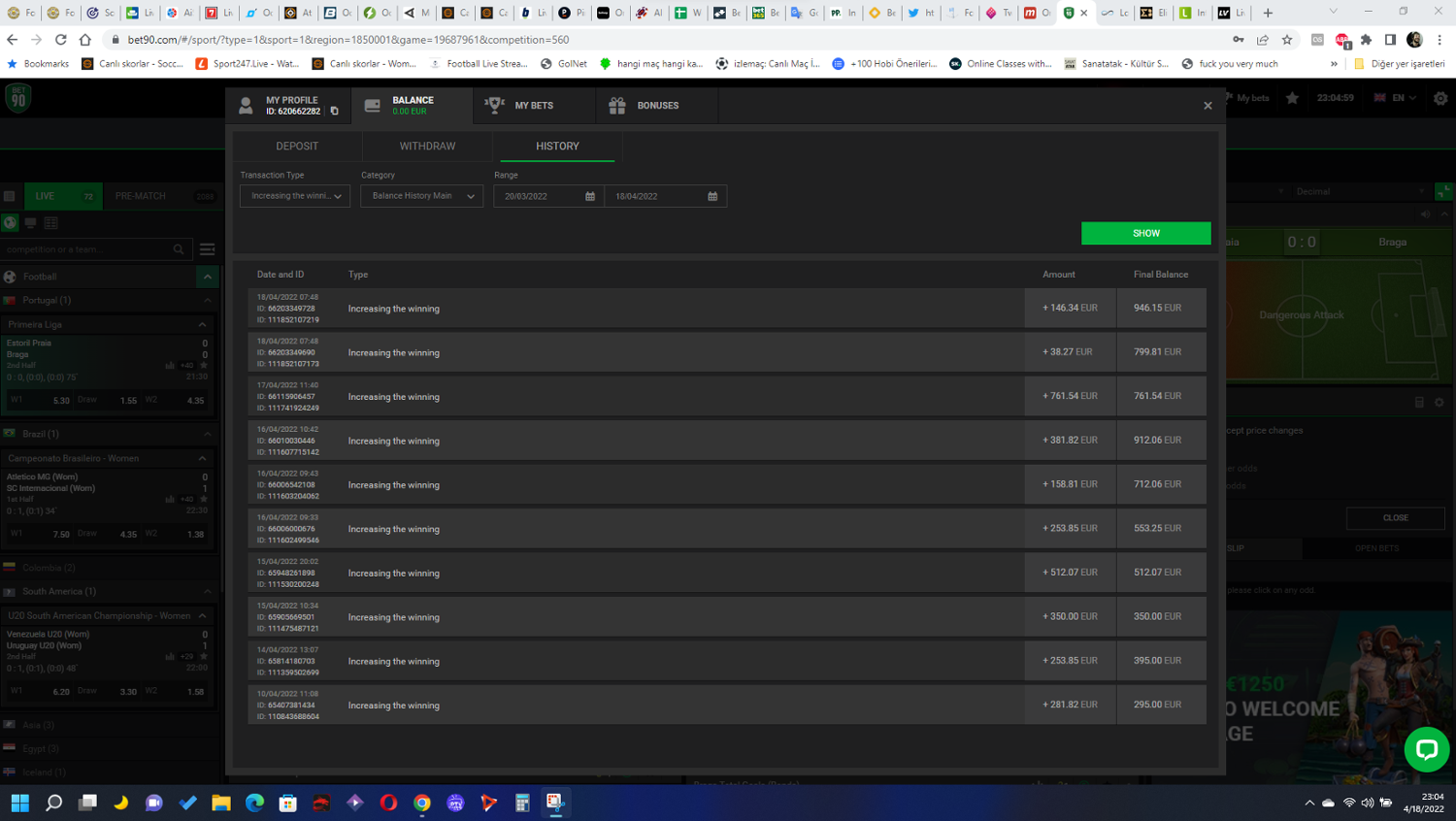Click the gift icon for Bonuses
The width and height of the screenshot is (1456, 821).
(617, 106)
